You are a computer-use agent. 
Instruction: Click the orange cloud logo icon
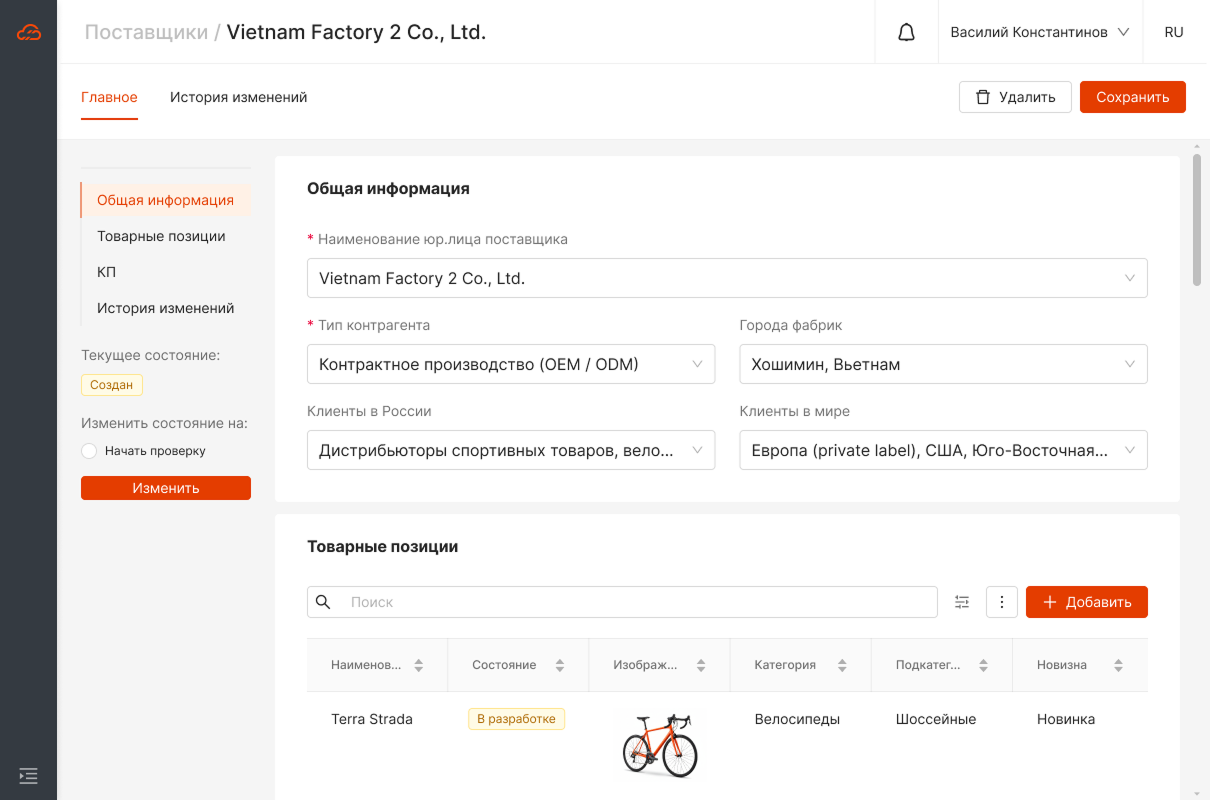28,32
